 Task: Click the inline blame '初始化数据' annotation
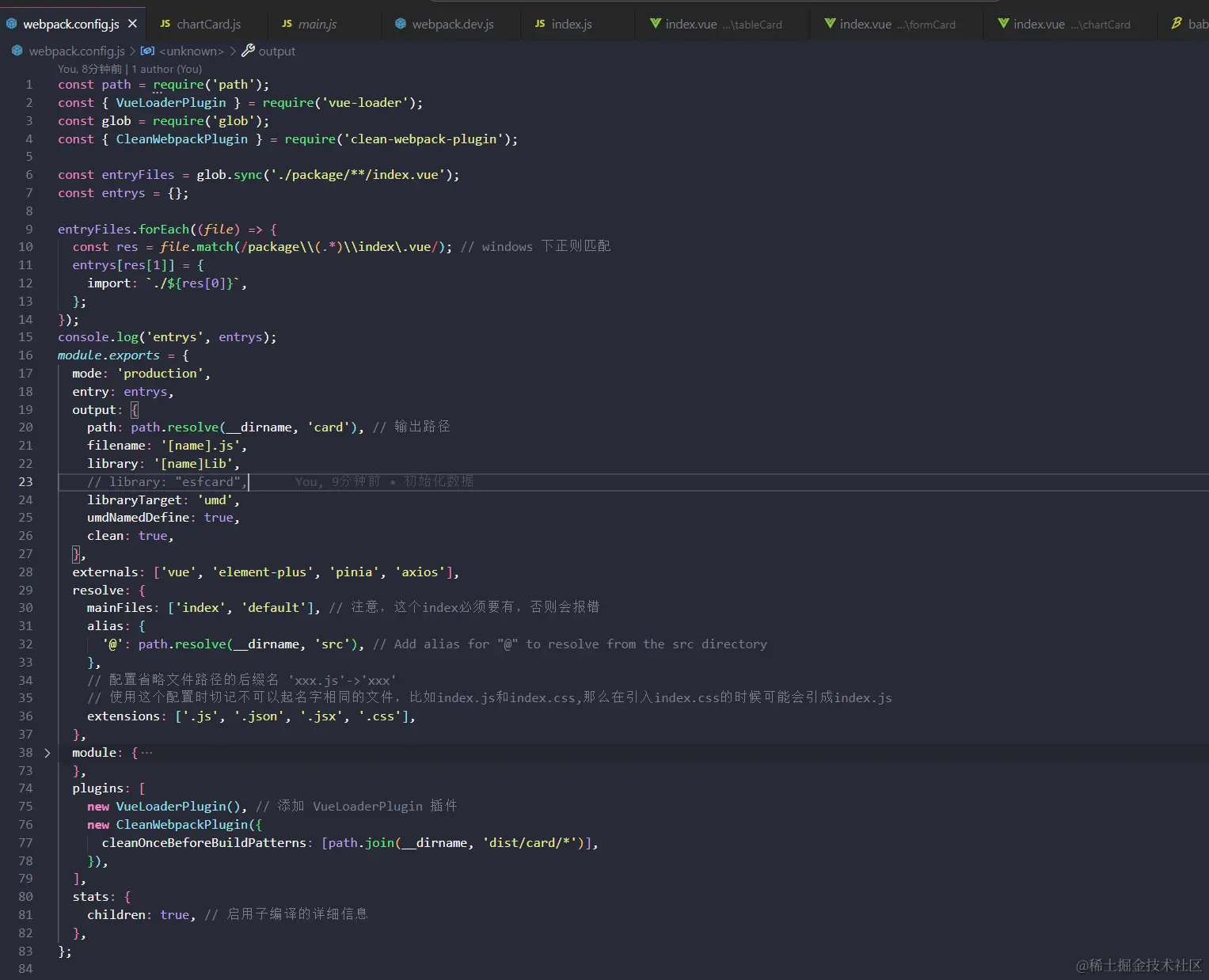[x=439, y=481]
